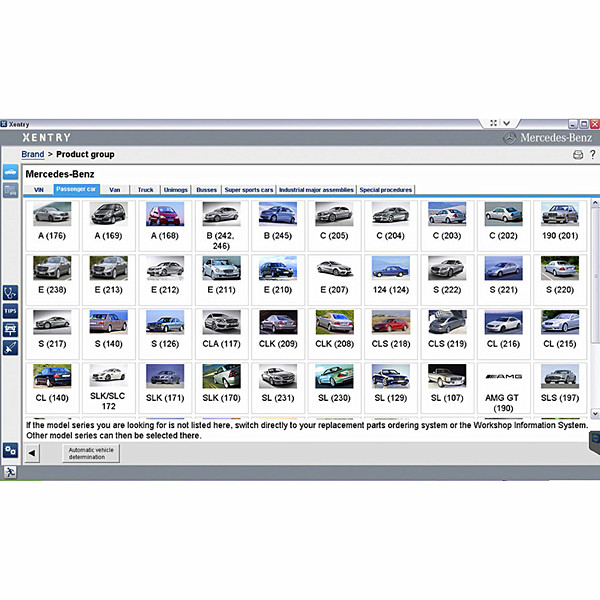Select the passenger car sidebar icon
The height and width of the screenshot is (600, 600).
pos(10,172)
